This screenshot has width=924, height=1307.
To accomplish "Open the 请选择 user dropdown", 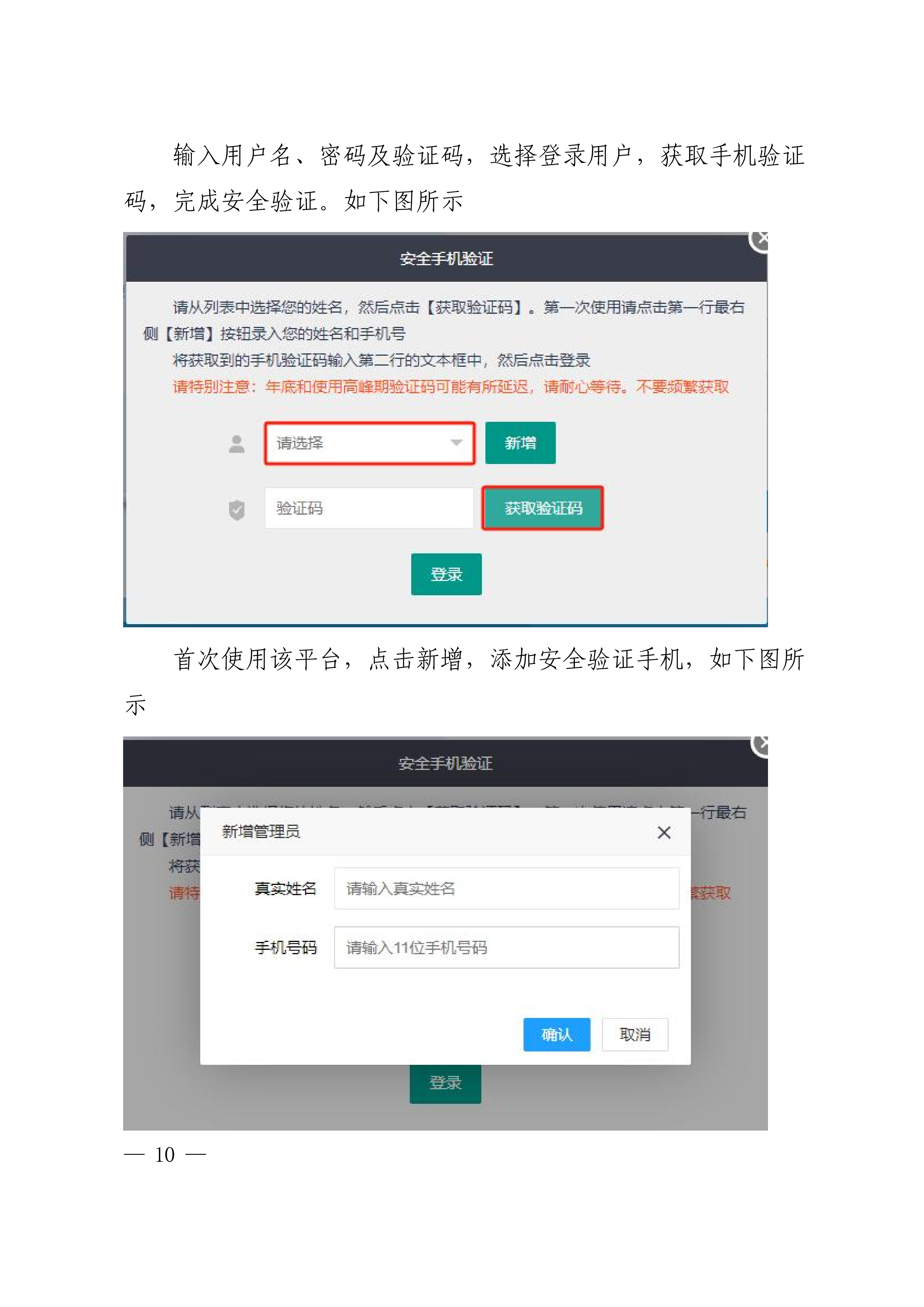I will pyautogui.click(x=369, y=443).
